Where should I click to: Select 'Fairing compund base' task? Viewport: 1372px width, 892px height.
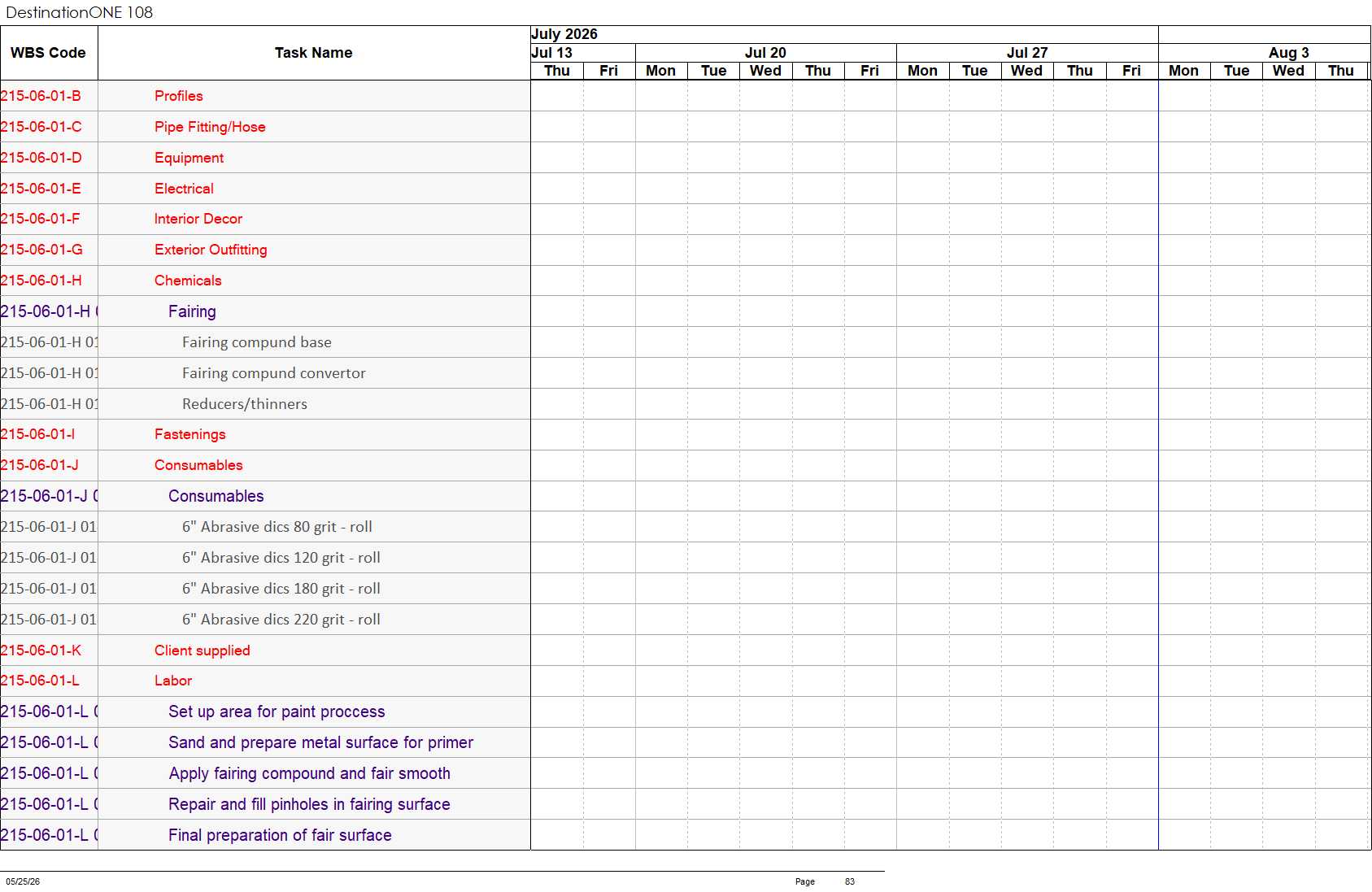(257, 342)
